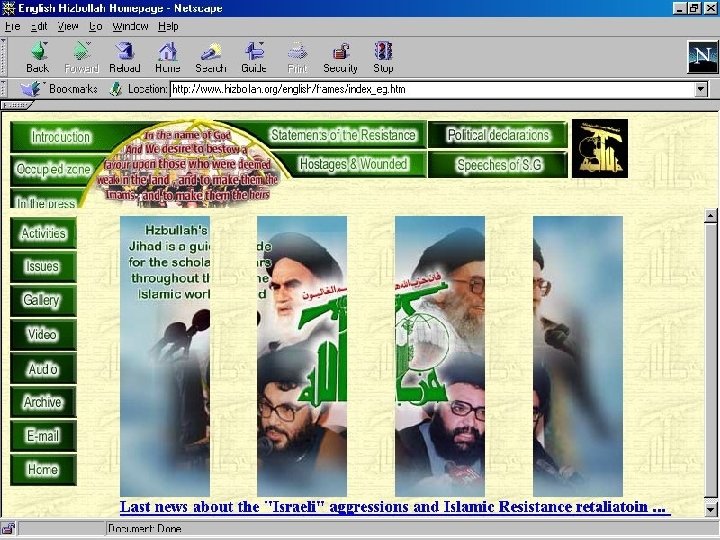Click the Issues sidebar button

[x=43, y=267]
